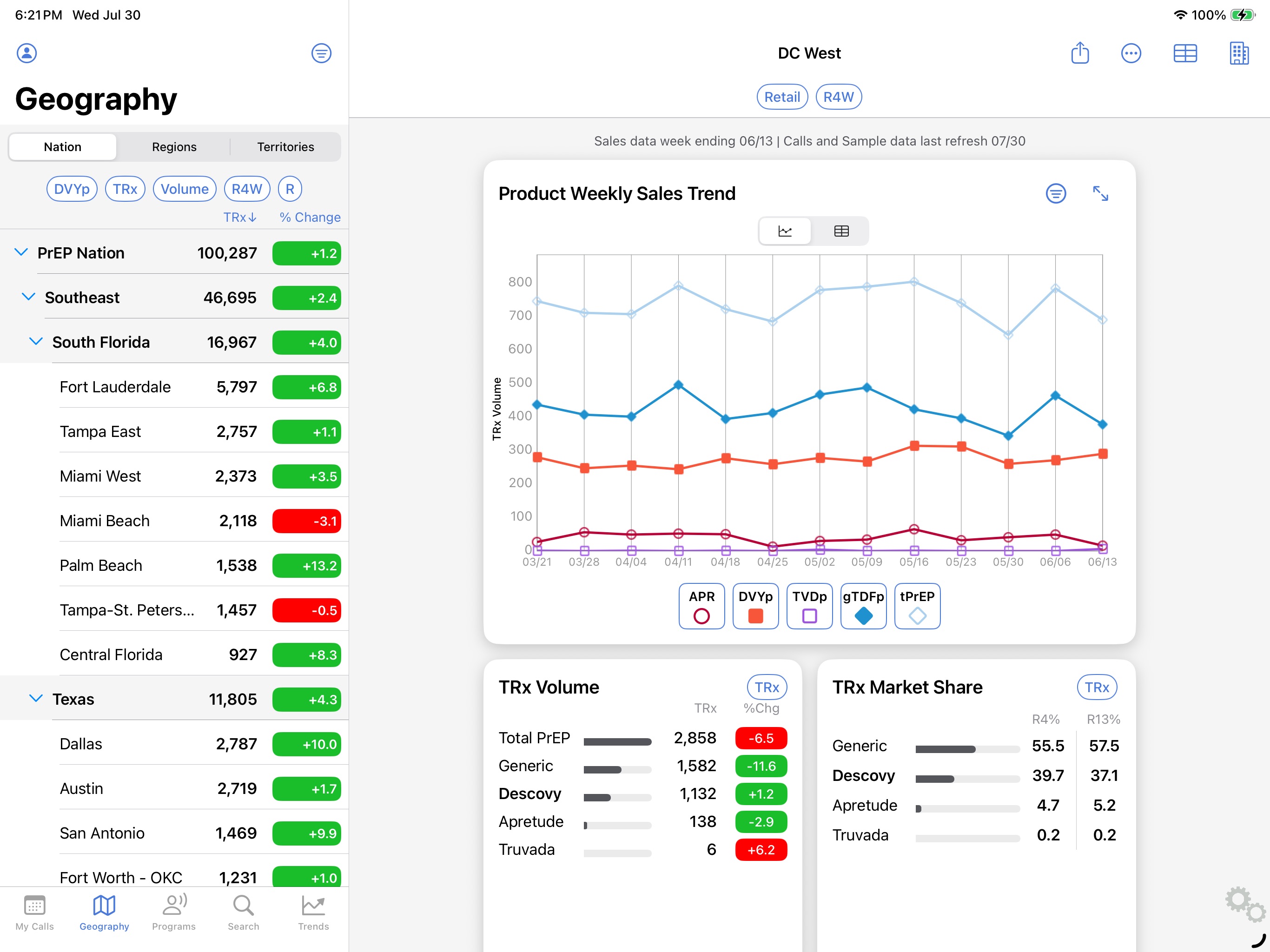Expand the sales trend chart fullscreen

pyautogui.click(x=1100, y=193)
